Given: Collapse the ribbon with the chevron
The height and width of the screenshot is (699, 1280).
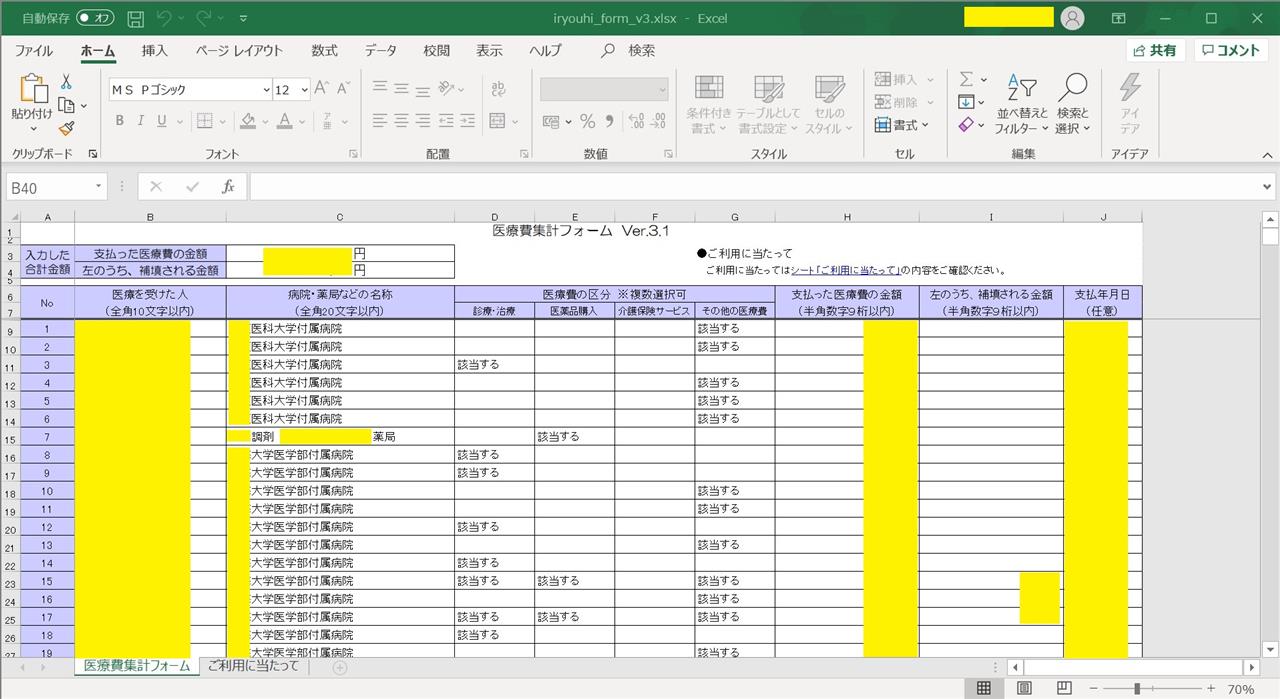Looking at the screenshot, I should coord(1265,154).
